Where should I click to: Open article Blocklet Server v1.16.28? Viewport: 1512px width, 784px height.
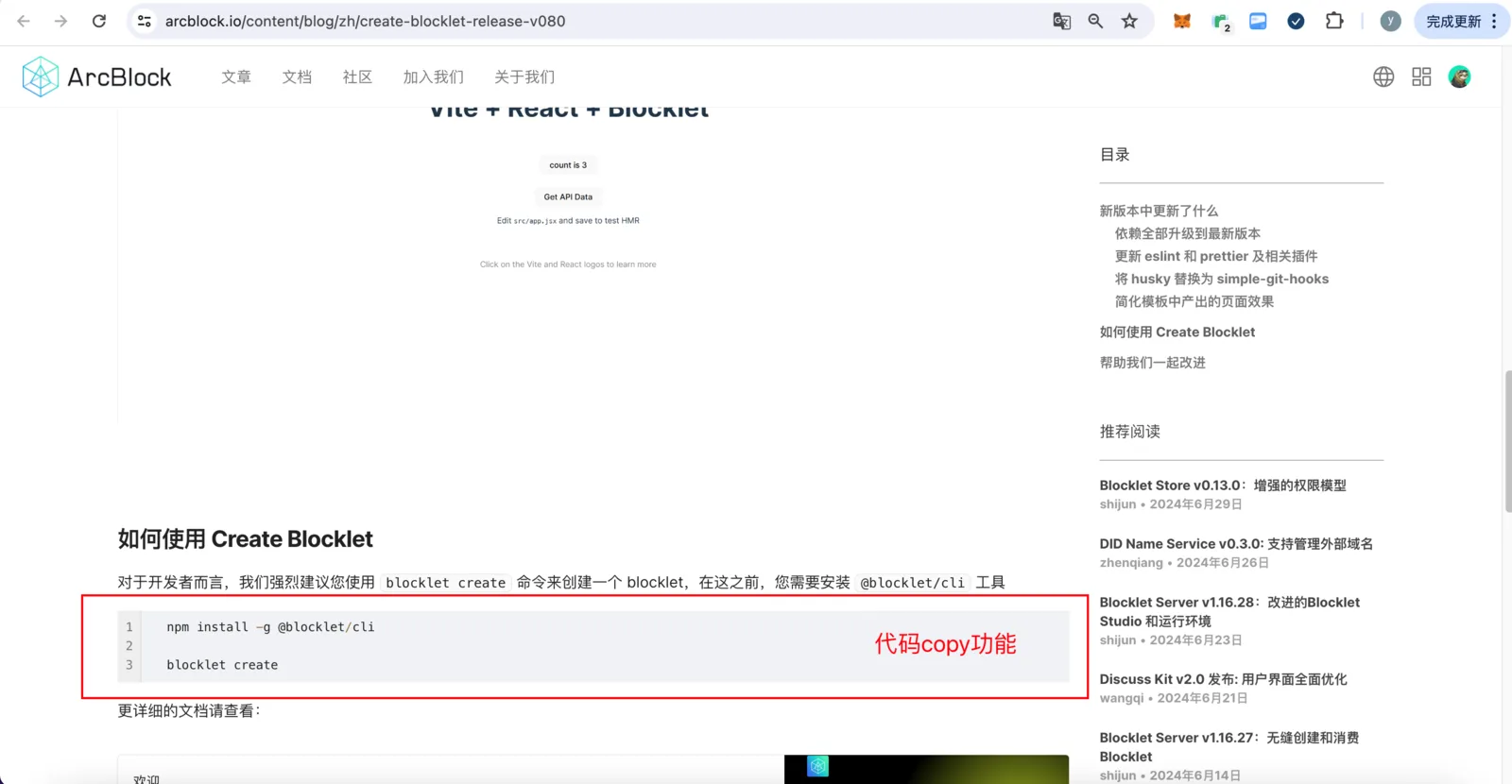pos(1229,611)
